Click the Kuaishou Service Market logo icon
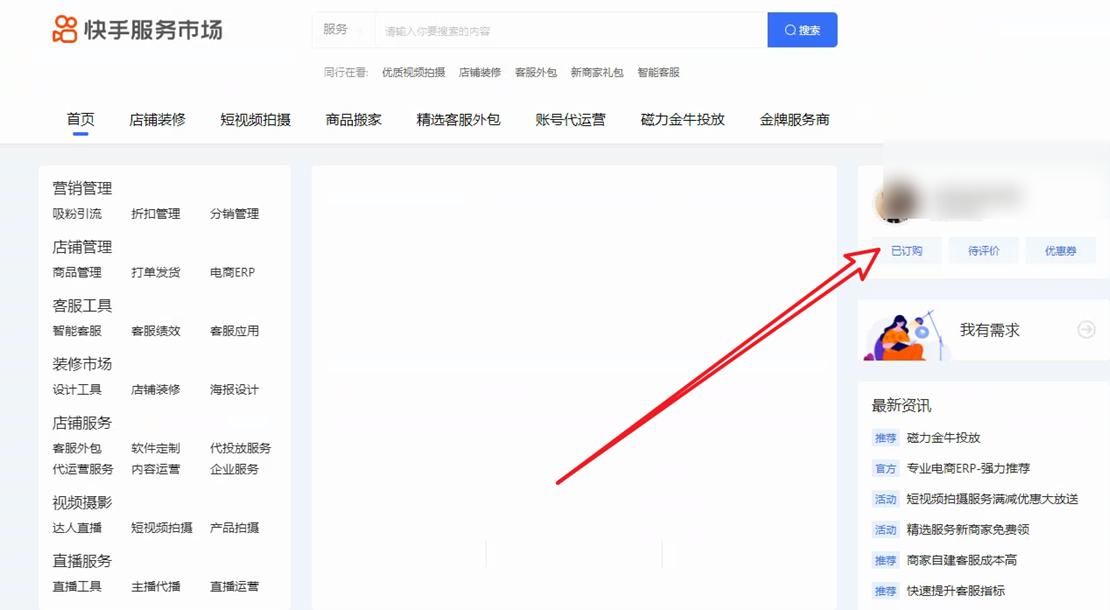 (x=62, y=29)
